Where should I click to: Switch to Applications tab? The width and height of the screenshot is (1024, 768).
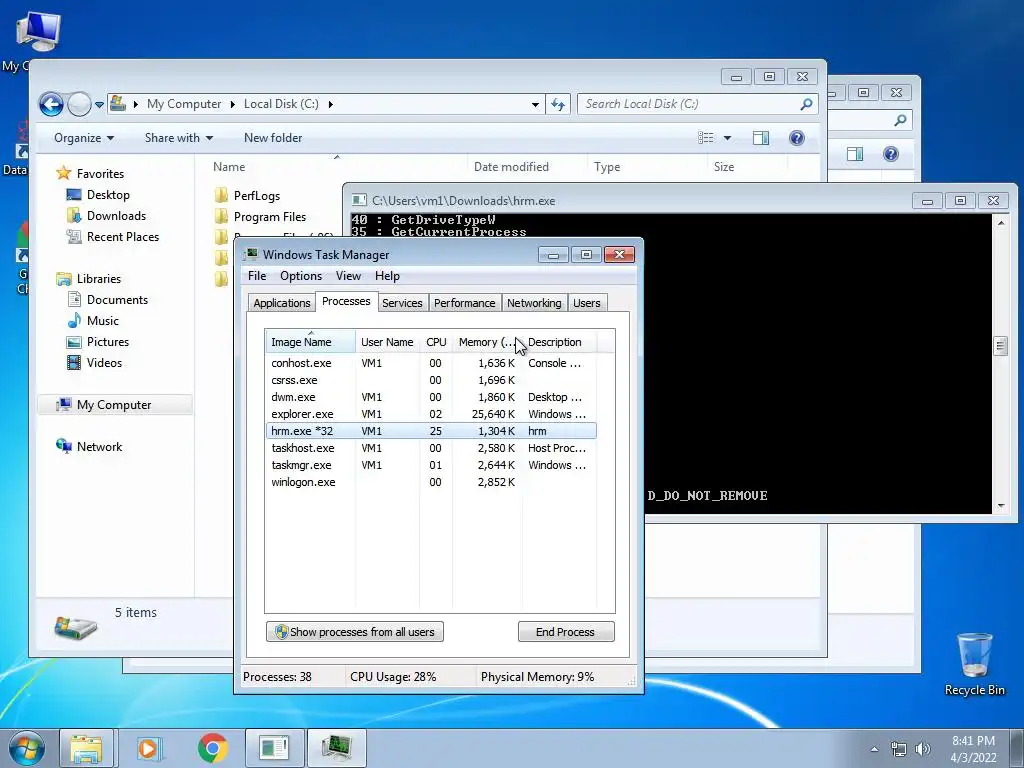pos(281,303)
